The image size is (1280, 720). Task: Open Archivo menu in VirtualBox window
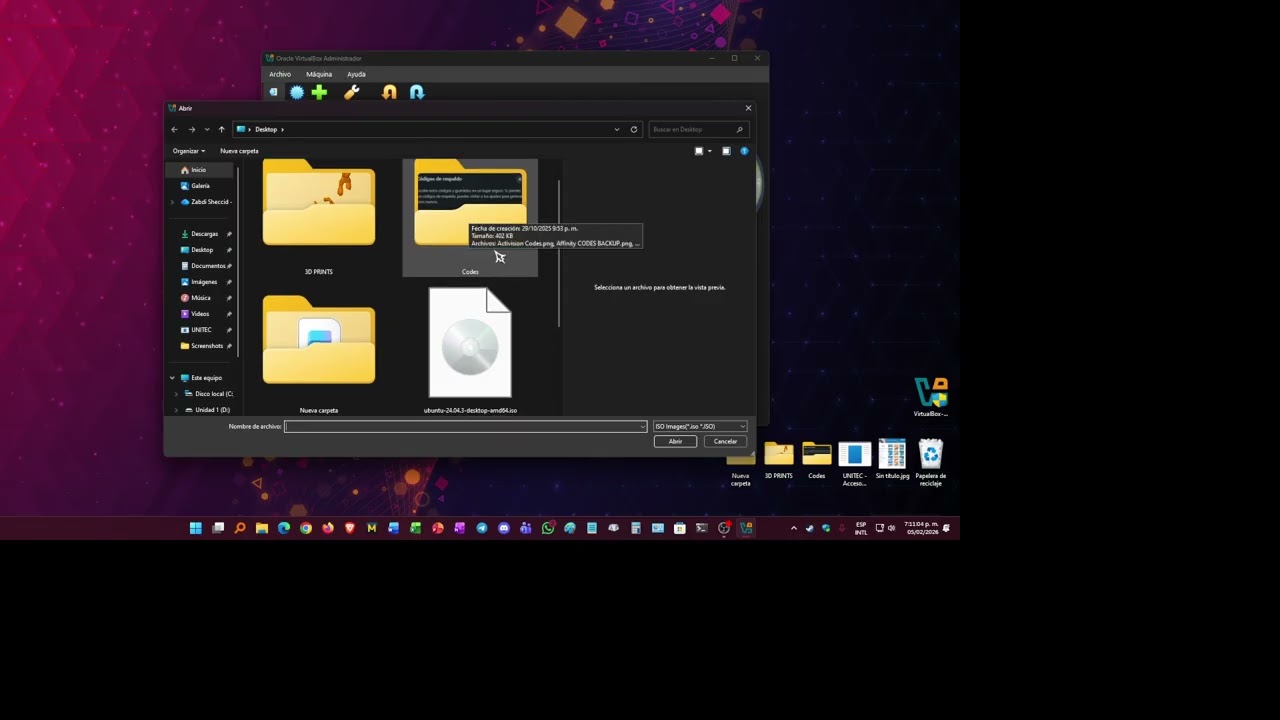(x=280, y=74)
